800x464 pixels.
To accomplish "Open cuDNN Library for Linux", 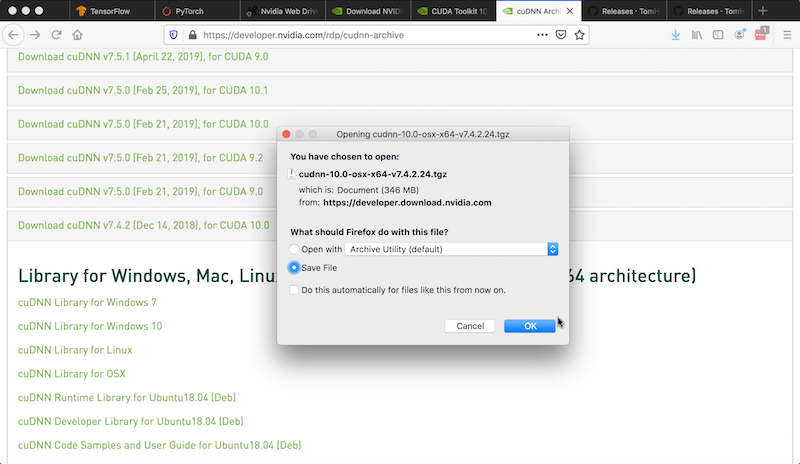I will [75, 350].
